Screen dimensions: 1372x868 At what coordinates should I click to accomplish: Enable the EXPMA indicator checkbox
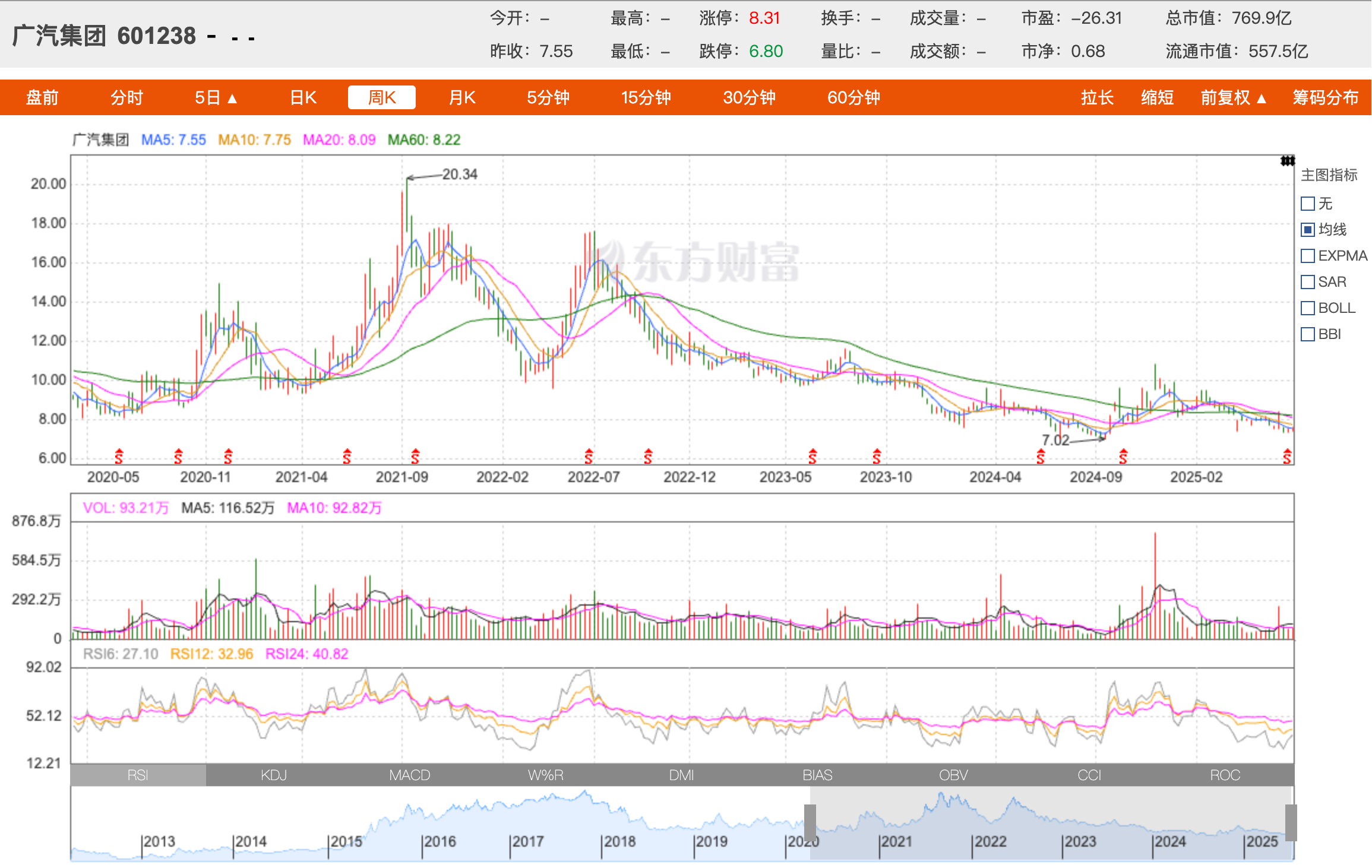(x=1307, y=256)
